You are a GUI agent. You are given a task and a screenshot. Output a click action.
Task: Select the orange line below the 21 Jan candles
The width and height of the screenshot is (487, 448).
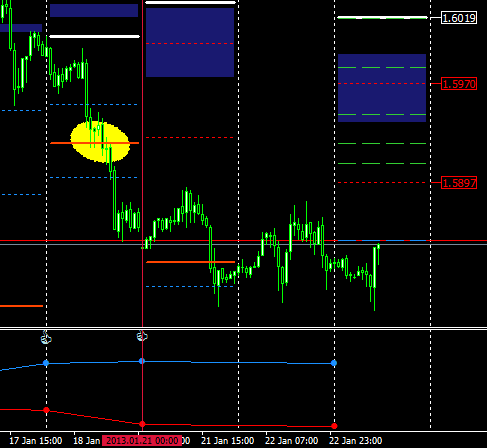click(x=190, y=262)
